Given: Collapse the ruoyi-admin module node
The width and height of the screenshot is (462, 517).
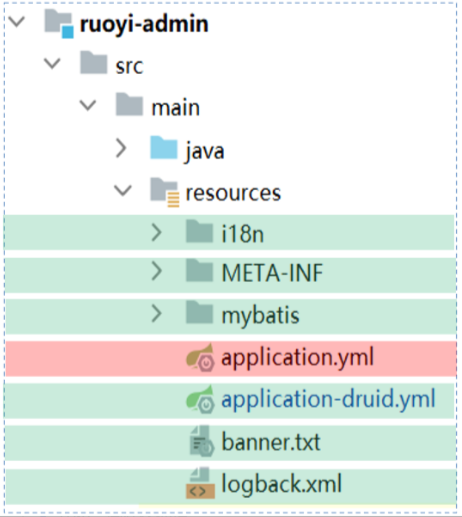Looking at the screenshot, I should click(x=17, y=22).
